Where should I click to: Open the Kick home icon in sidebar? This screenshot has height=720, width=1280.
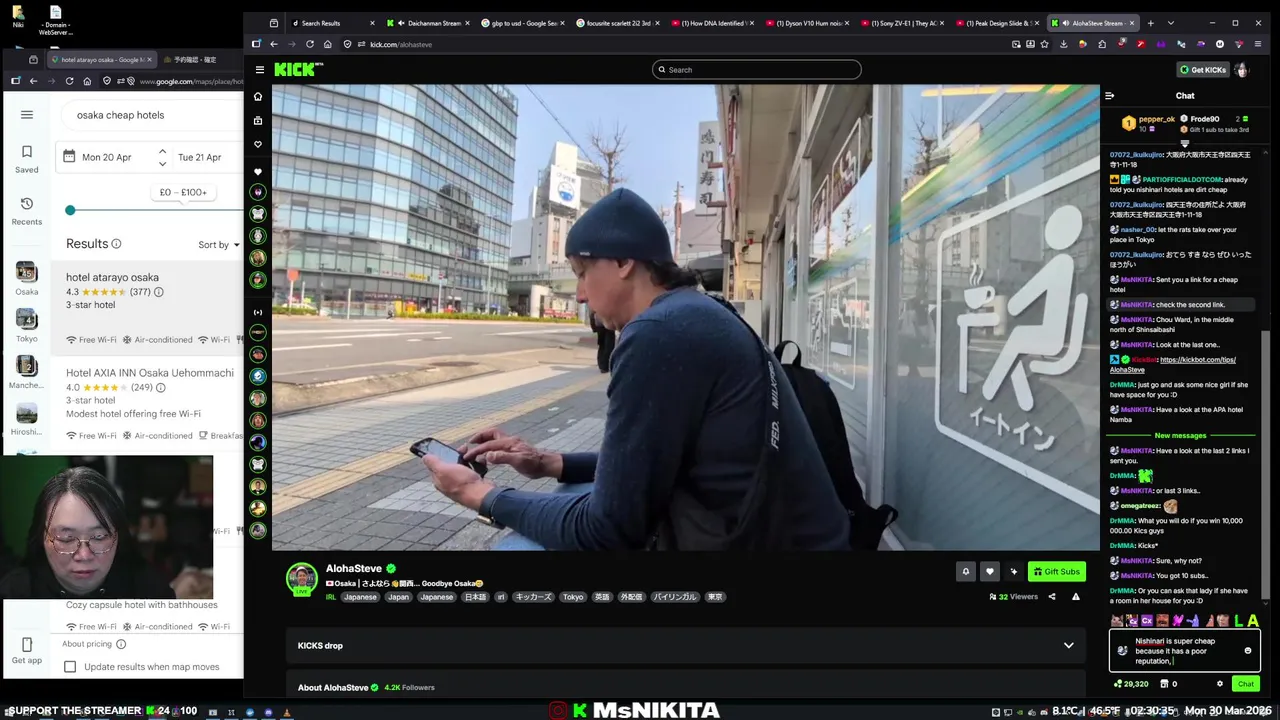[x=258, y=97]
